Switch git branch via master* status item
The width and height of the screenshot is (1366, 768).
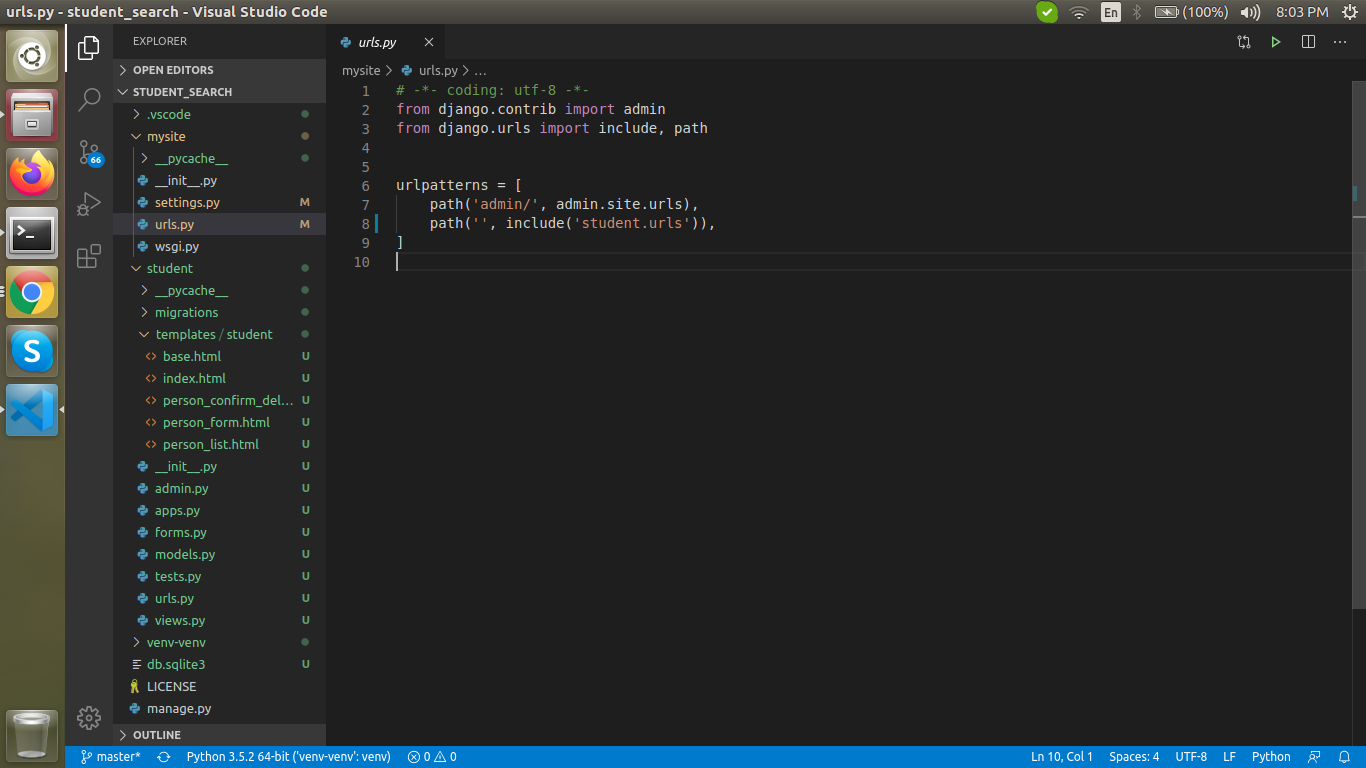[x=110, y=757]
